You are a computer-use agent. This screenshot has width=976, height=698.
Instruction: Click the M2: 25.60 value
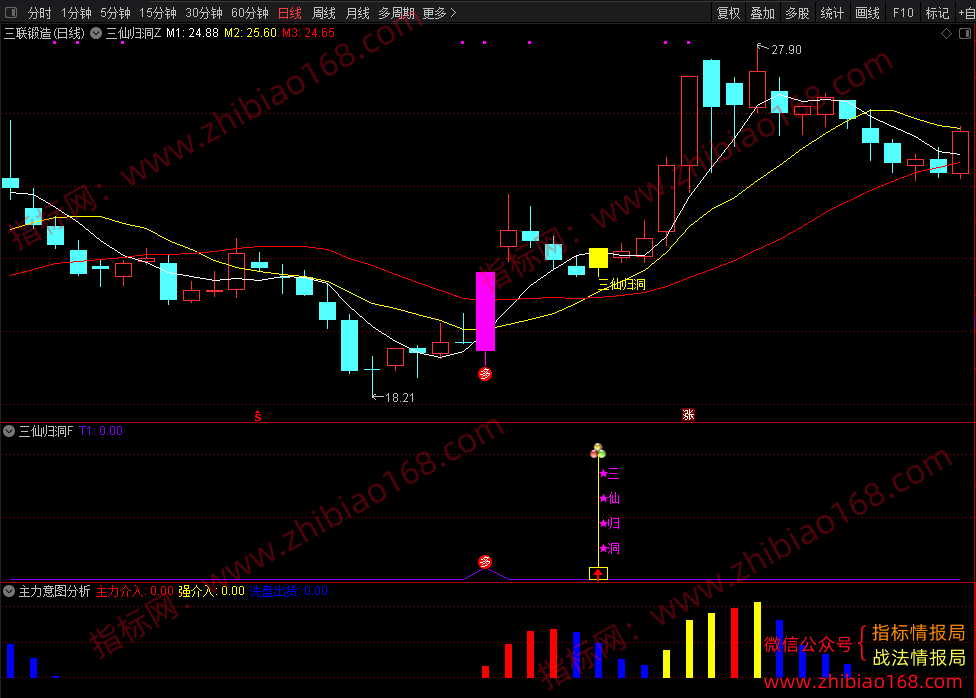pos(250,33)
